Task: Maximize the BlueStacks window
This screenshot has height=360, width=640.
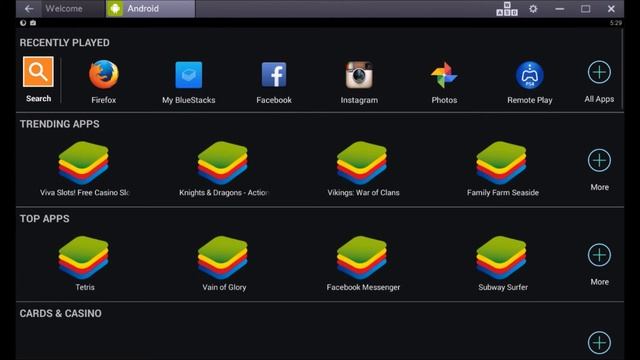Action: (x=585, y=9)
